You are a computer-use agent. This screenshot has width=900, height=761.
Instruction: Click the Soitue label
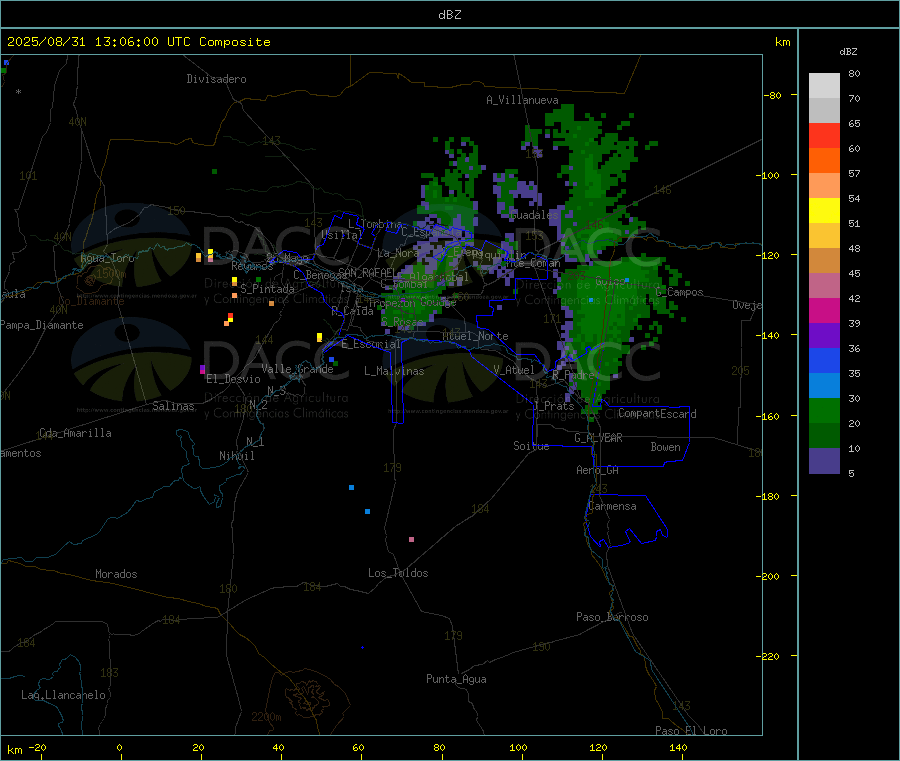(531, 446)
